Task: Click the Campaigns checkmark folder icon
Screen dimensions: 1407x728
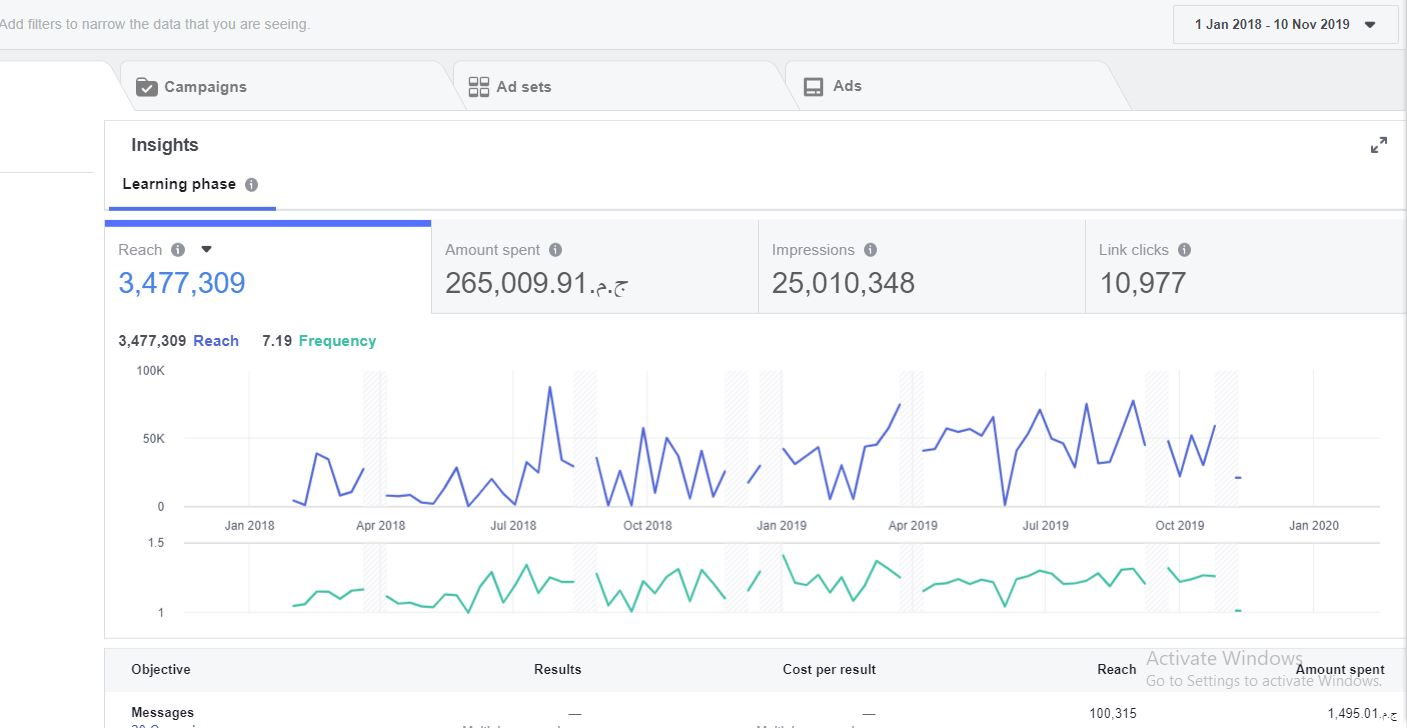Action: (x=147, y=87)
